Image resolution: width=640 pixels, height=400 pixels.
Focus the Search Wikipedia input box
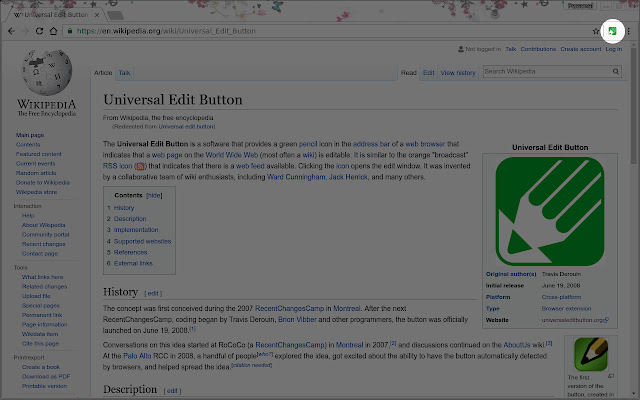547,71
